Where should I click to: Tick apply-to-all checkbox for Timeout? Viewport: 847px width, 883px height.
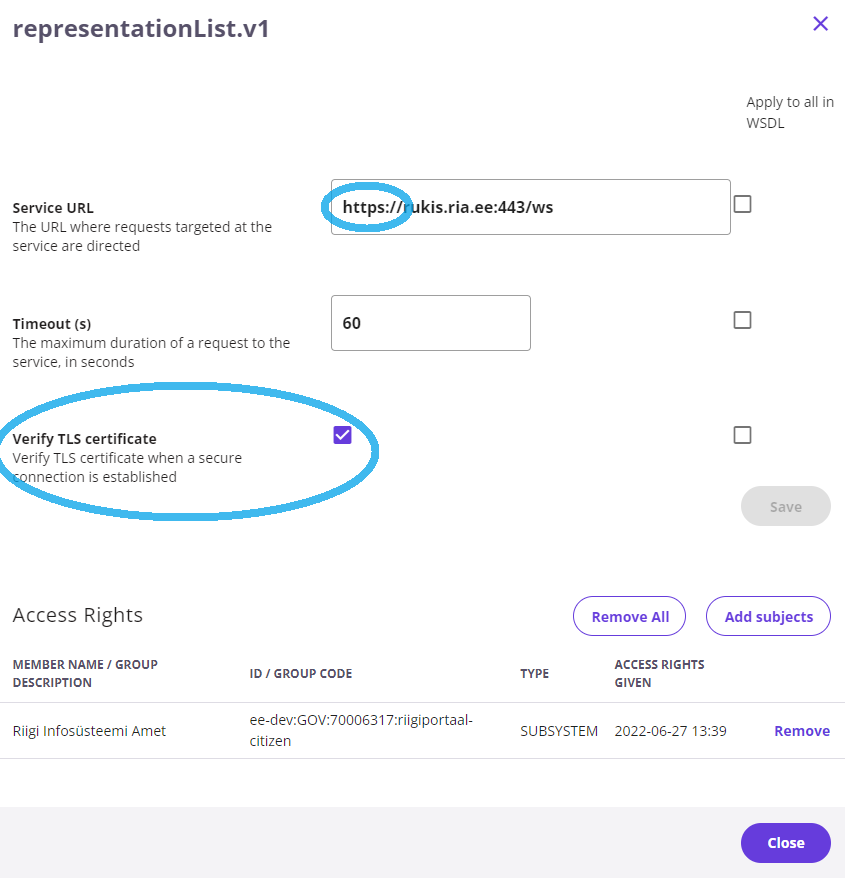click(x=742, y=320)
